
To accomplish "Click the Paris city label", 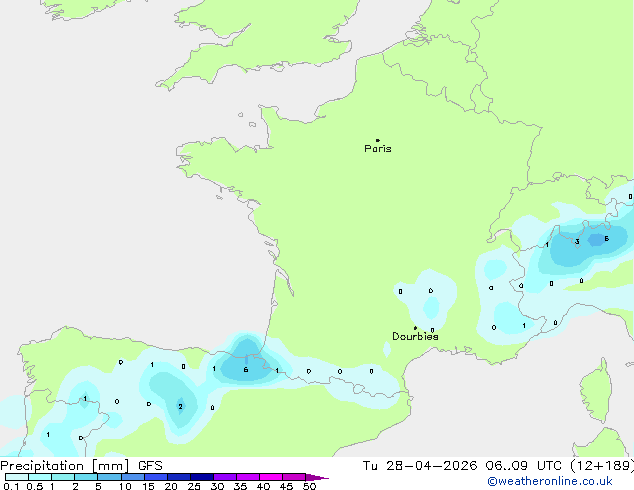I will coord(378,149).
